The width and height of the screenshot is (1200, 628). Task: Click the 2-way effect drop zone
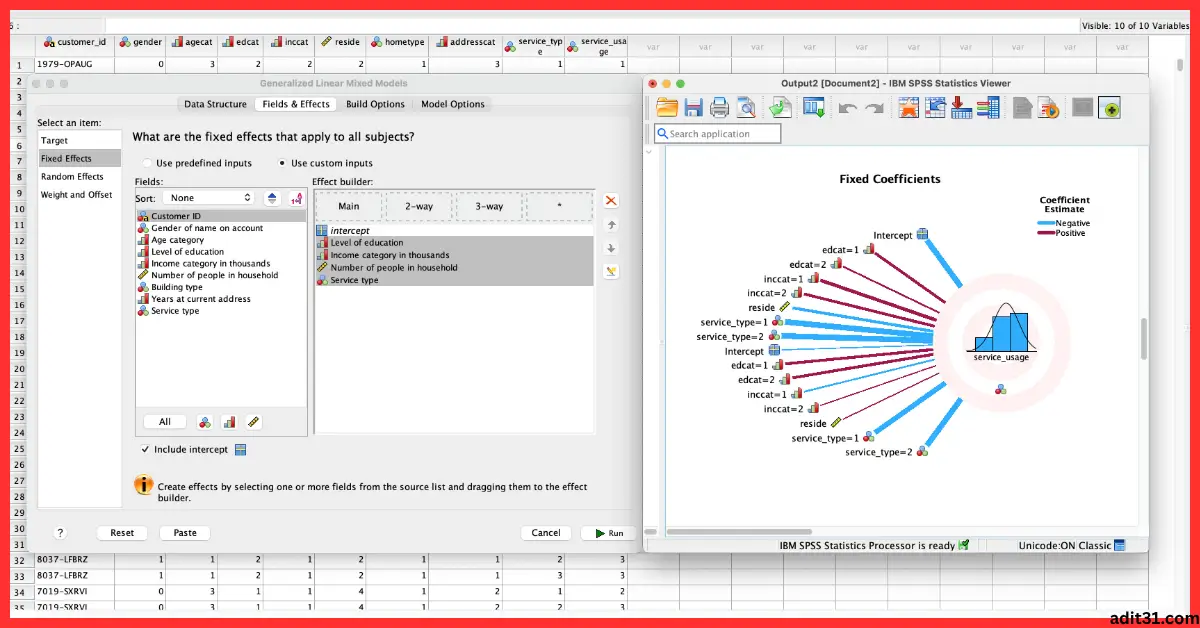(419, 206)
